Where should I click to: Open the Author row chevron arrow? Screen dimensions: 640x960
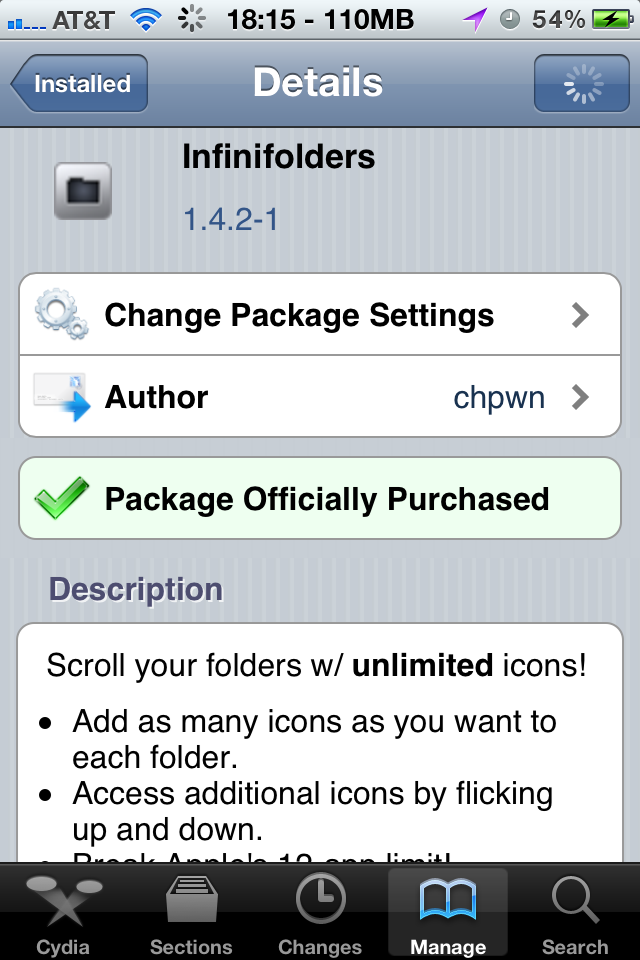pos(579,397)
